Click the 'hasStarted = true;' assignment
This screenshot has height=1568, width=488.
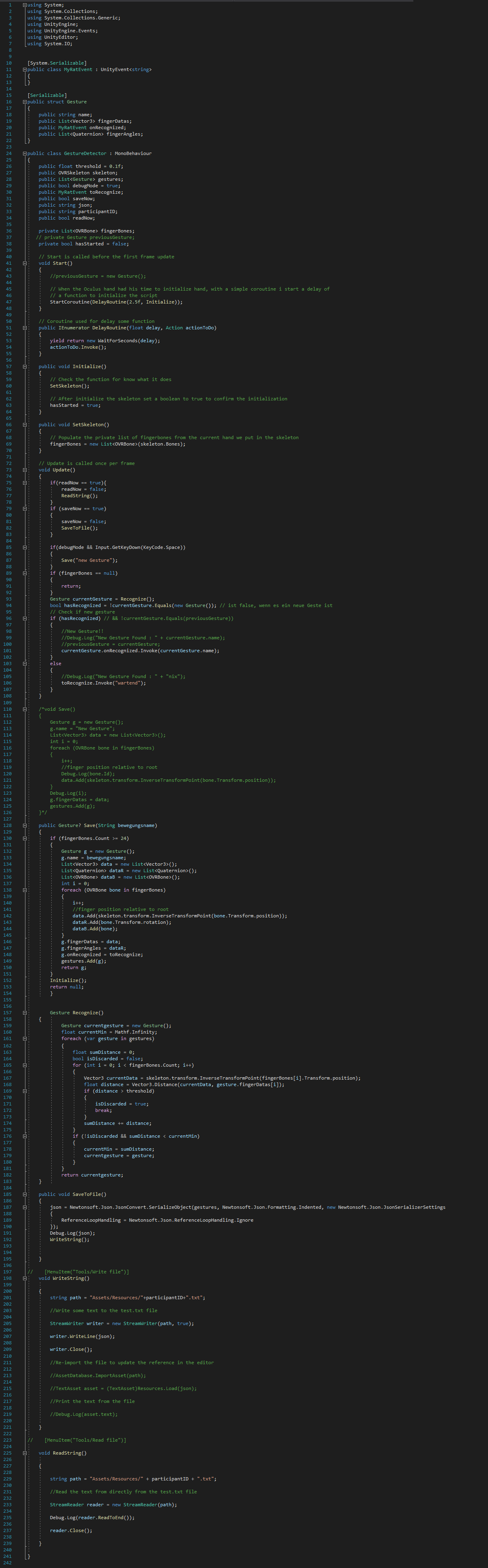75,405
